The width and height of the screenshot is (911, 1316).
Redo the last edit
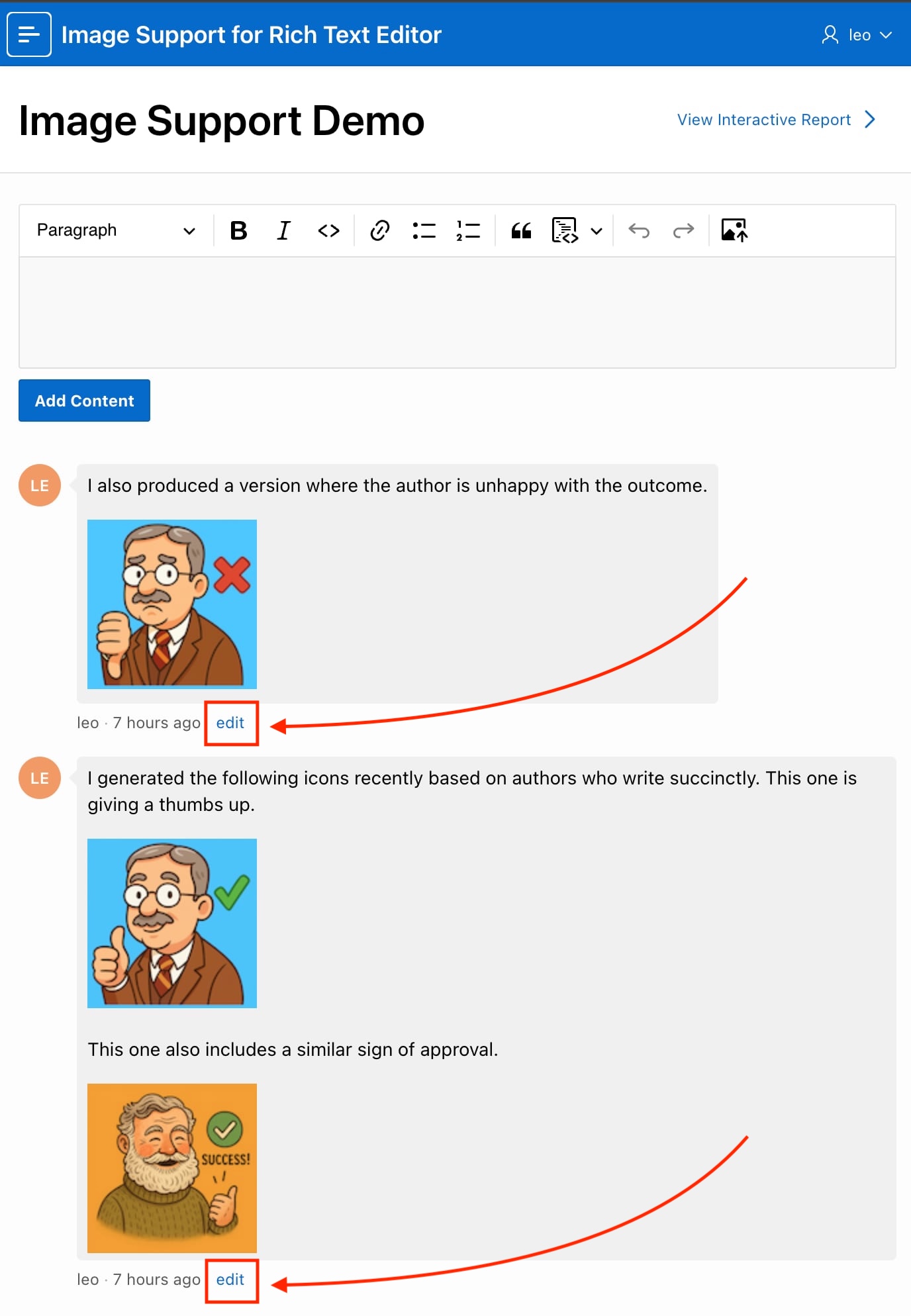pos(683,230)
